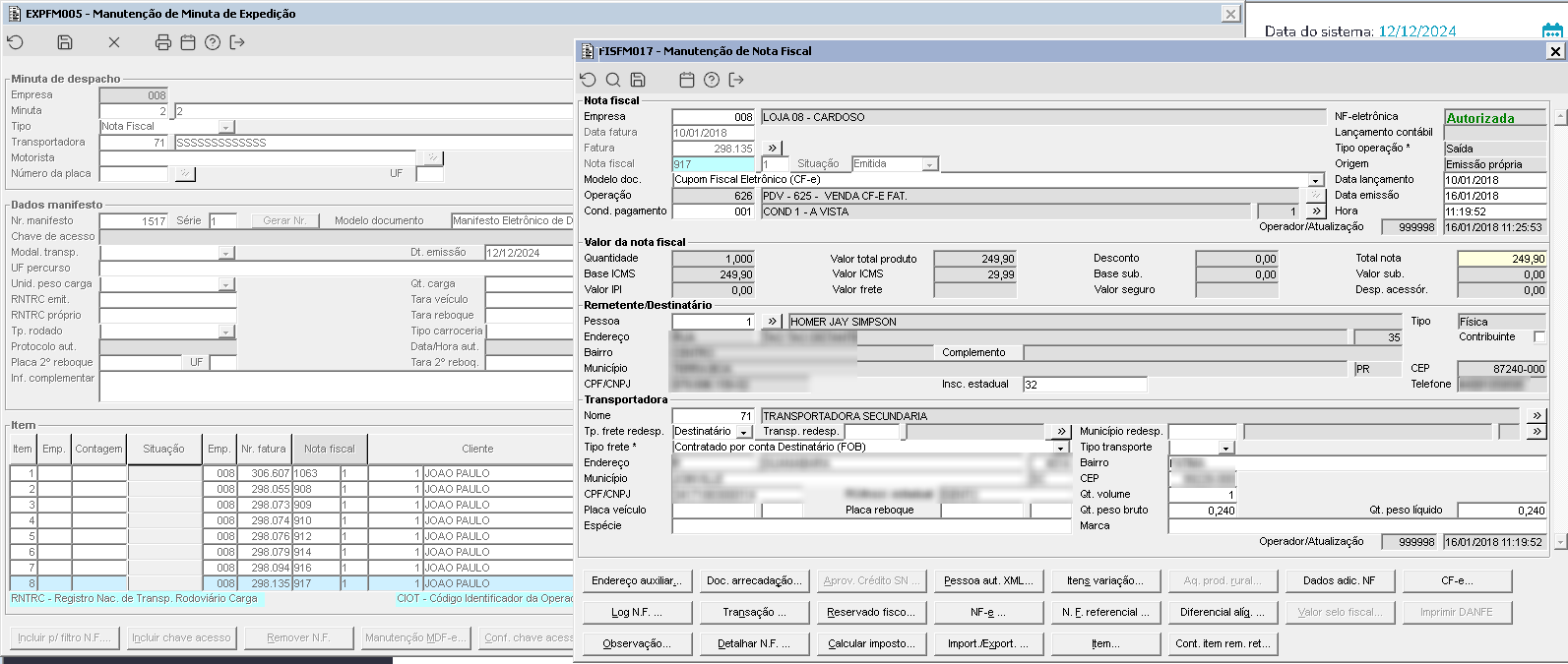Image resolution: width=1568 pixels, height=664 pixels.
Task: Click the scroll-down arrow of Nota Fiscal scrollbar
Action: 1559,542
